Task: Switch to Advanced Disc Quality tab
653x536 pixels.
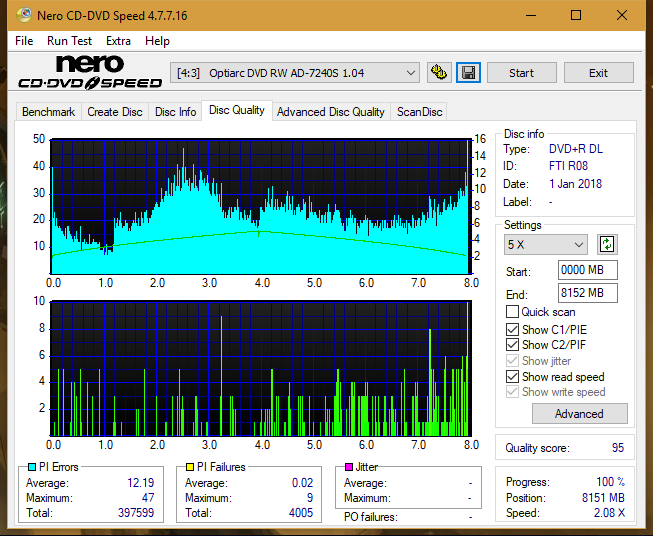Action: (331, 112)
